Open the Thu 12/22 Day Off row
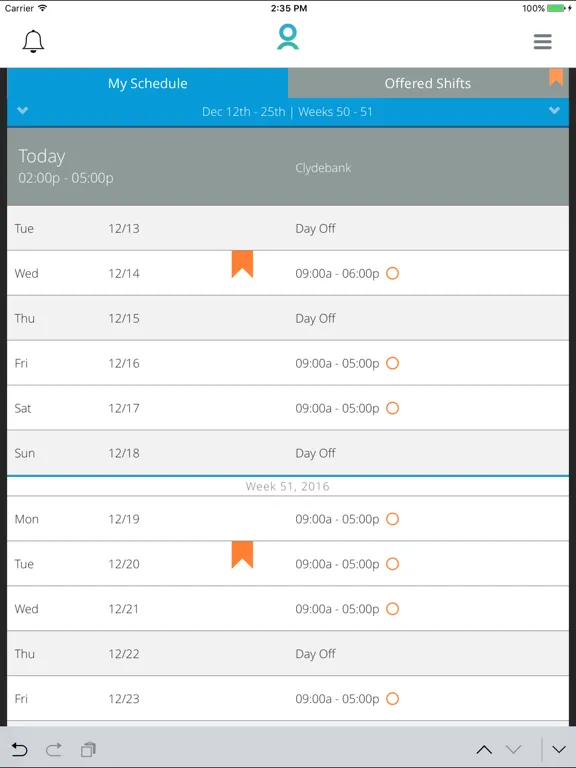Viewport: 576px width, 768px height. 288,654
